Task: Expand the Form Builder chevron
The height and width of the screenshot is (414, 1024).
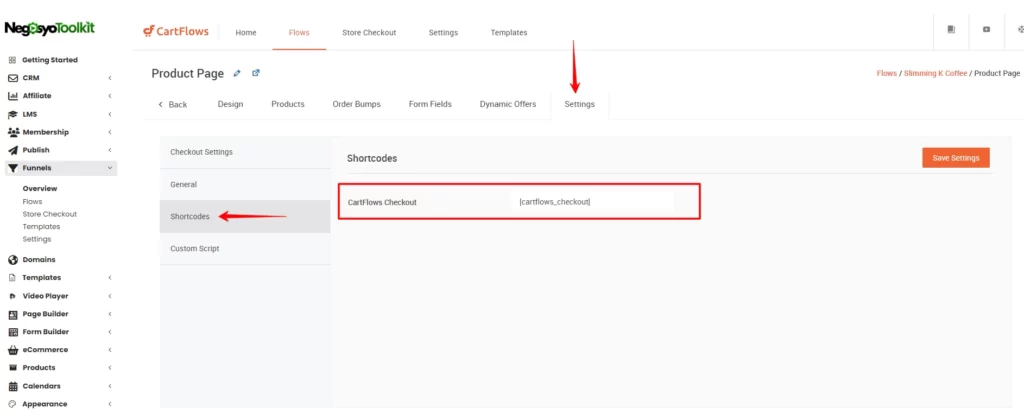Action: pyautogui.click(x=110, y=332)
